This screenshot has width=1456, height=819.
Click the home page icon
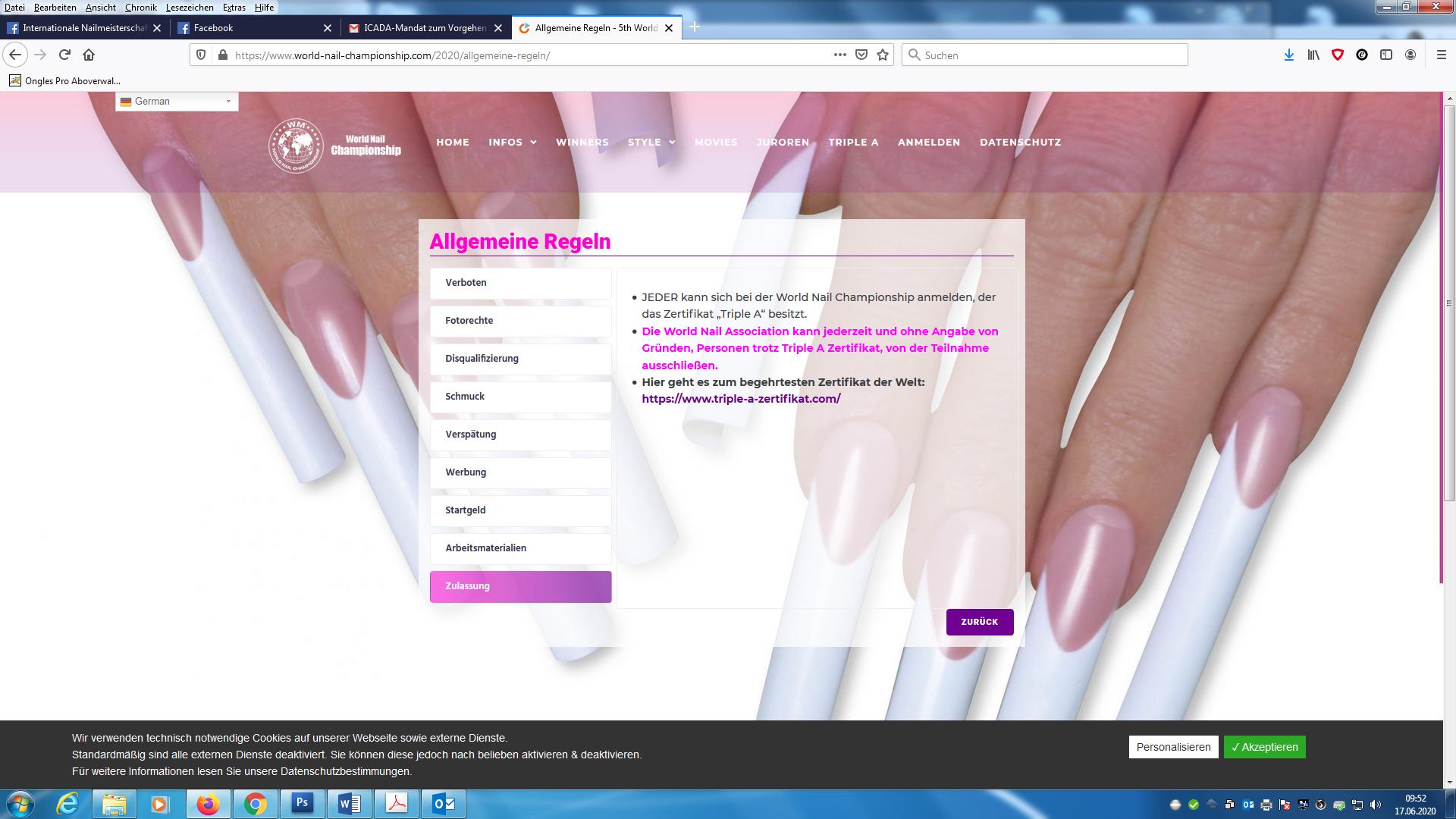89,55
